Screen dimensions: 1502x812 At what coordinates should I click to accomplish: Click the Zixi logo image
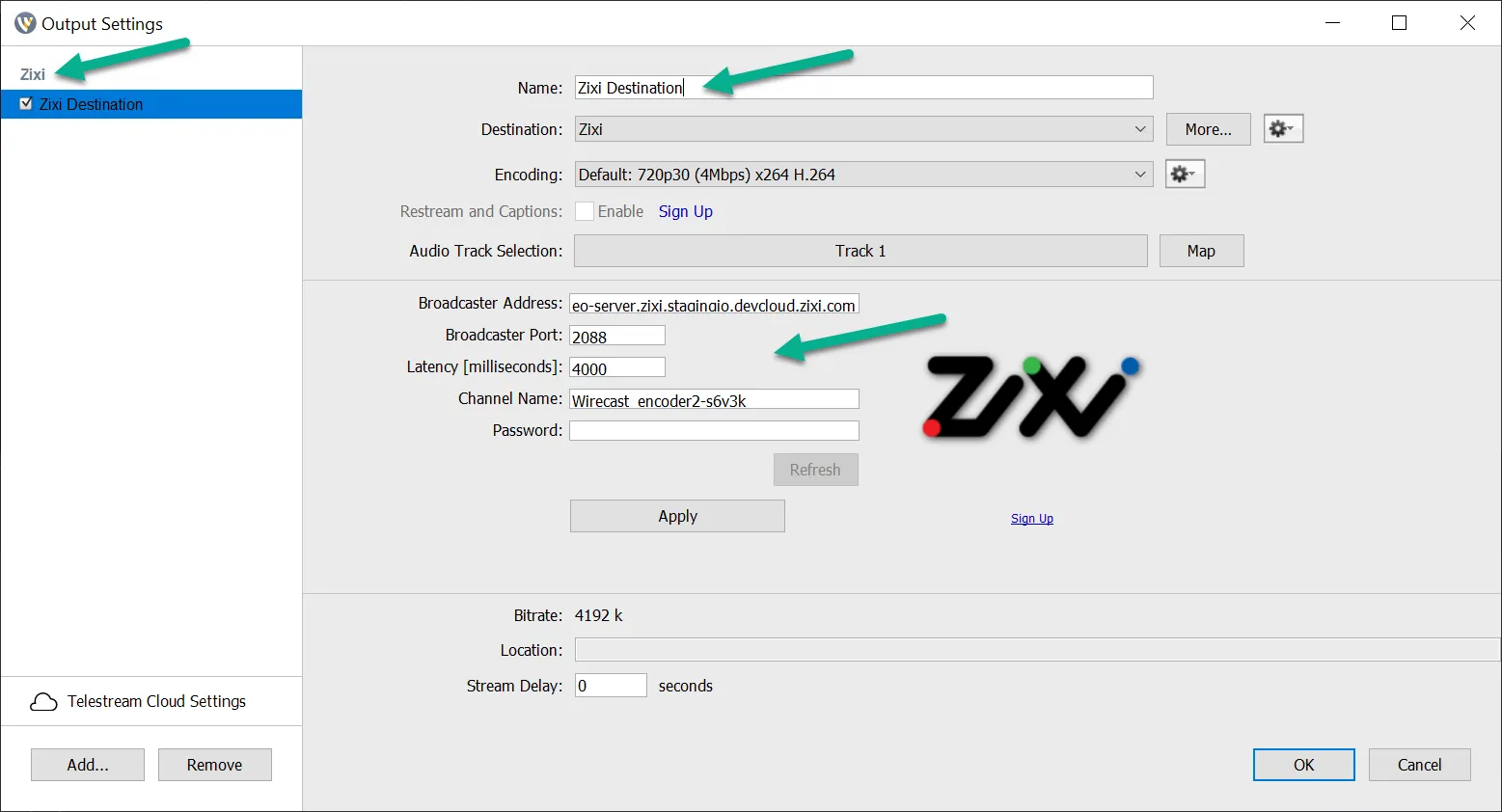(1031, 396)
